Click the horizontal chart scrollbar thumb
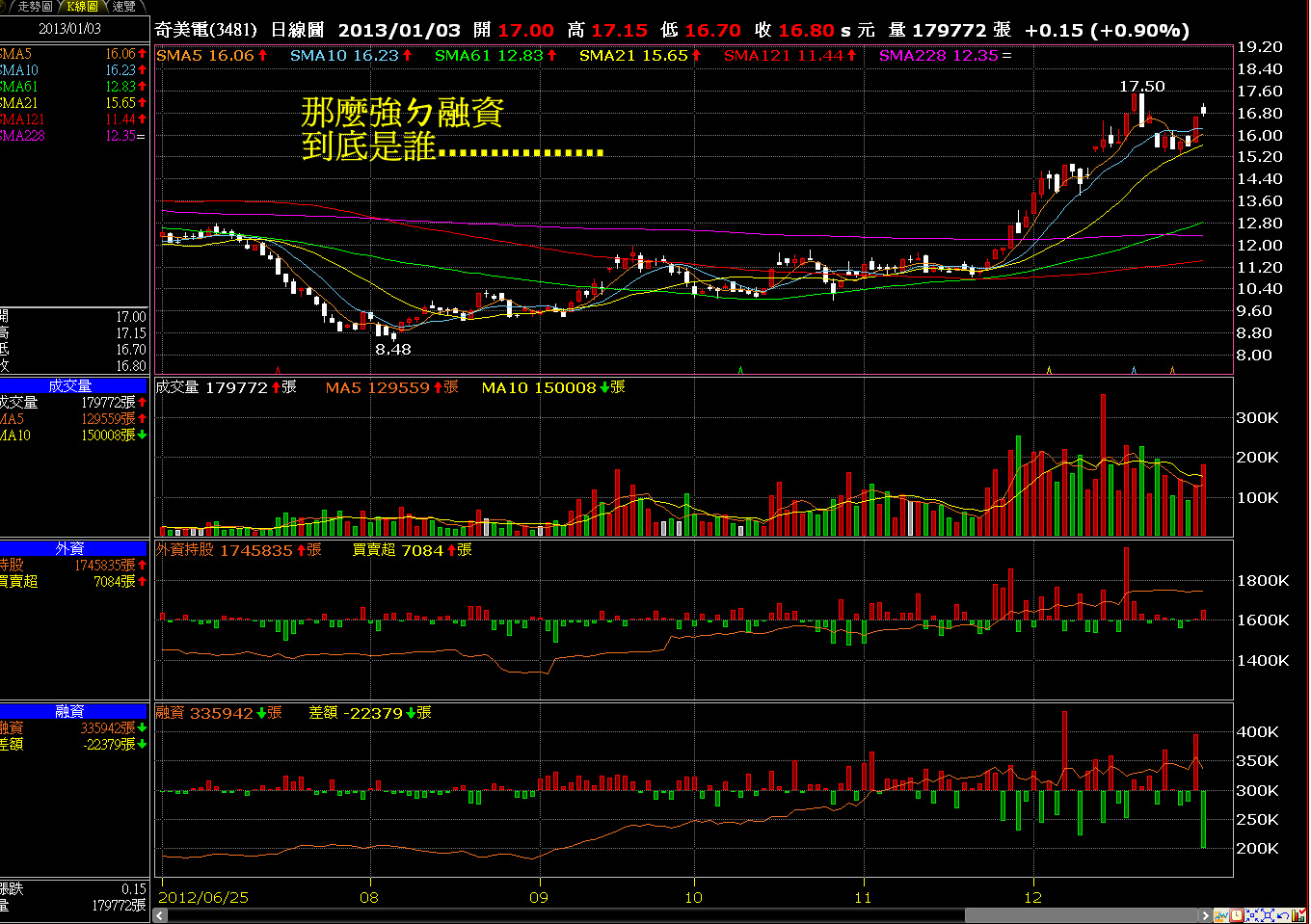 pos(1081,915)
